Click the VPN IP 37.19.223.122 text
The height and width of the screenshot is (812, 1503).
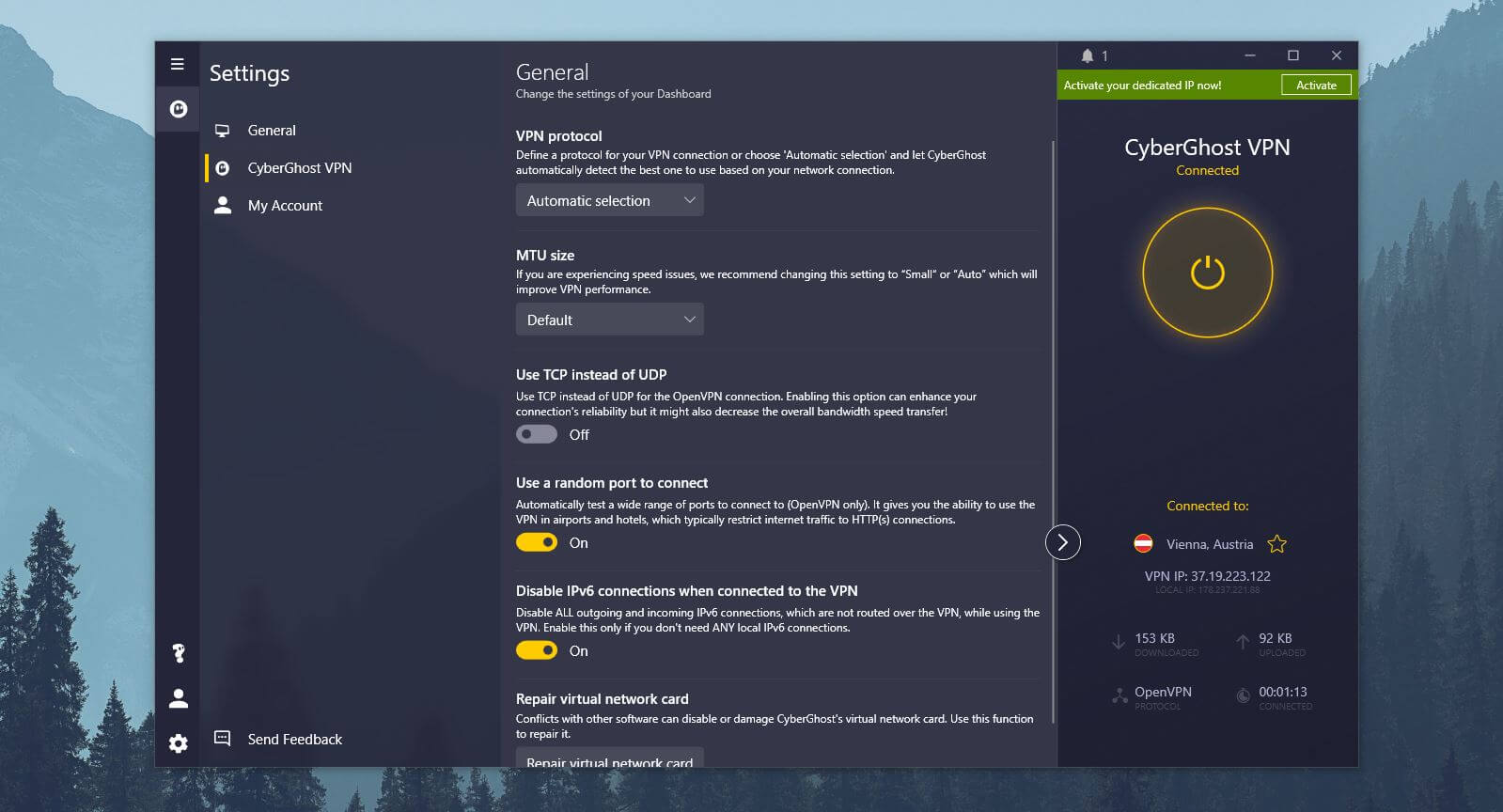pos(1207,576)
